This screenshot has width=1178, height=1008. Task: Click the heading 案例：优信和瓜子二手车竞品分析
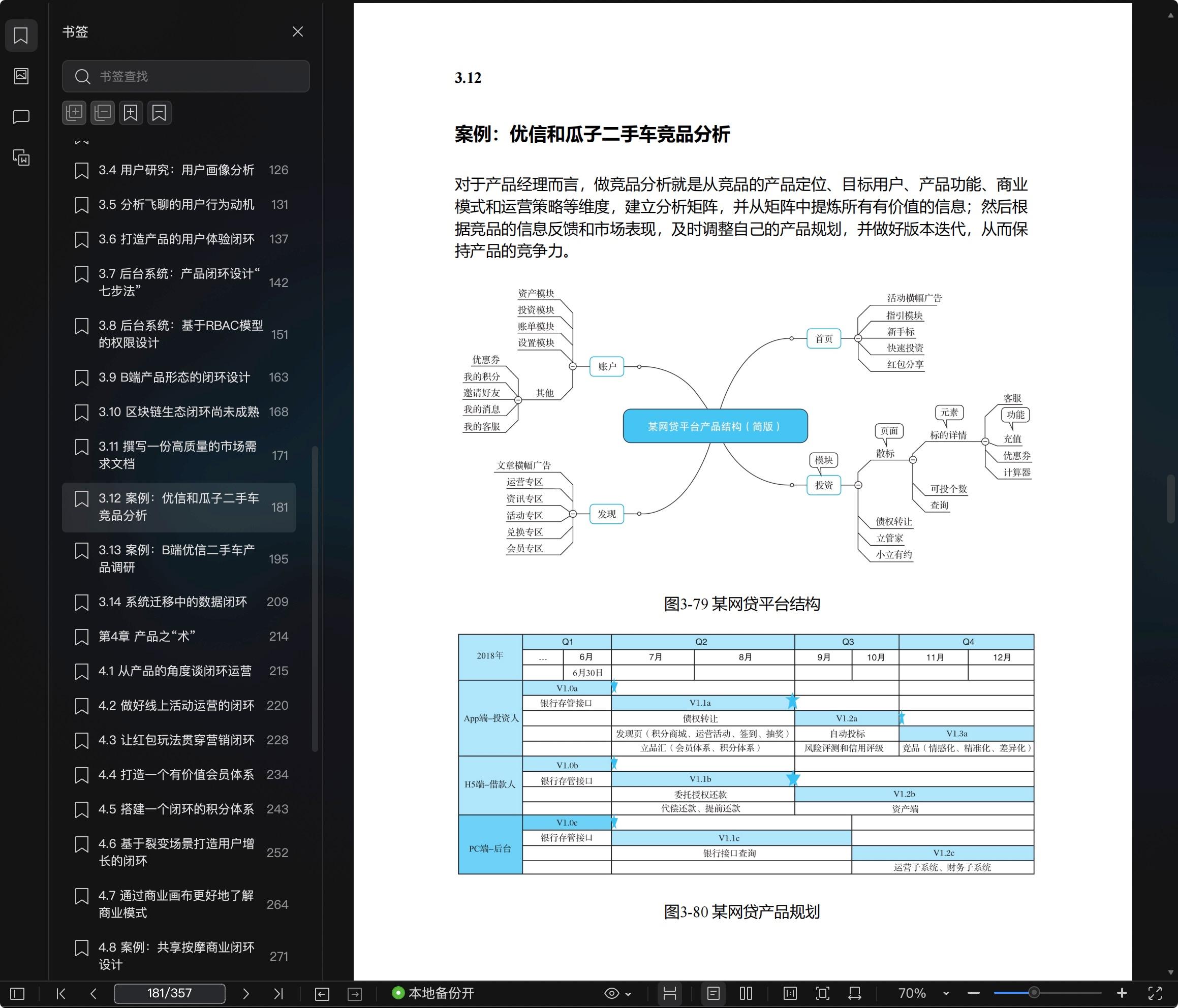[592, 134]
